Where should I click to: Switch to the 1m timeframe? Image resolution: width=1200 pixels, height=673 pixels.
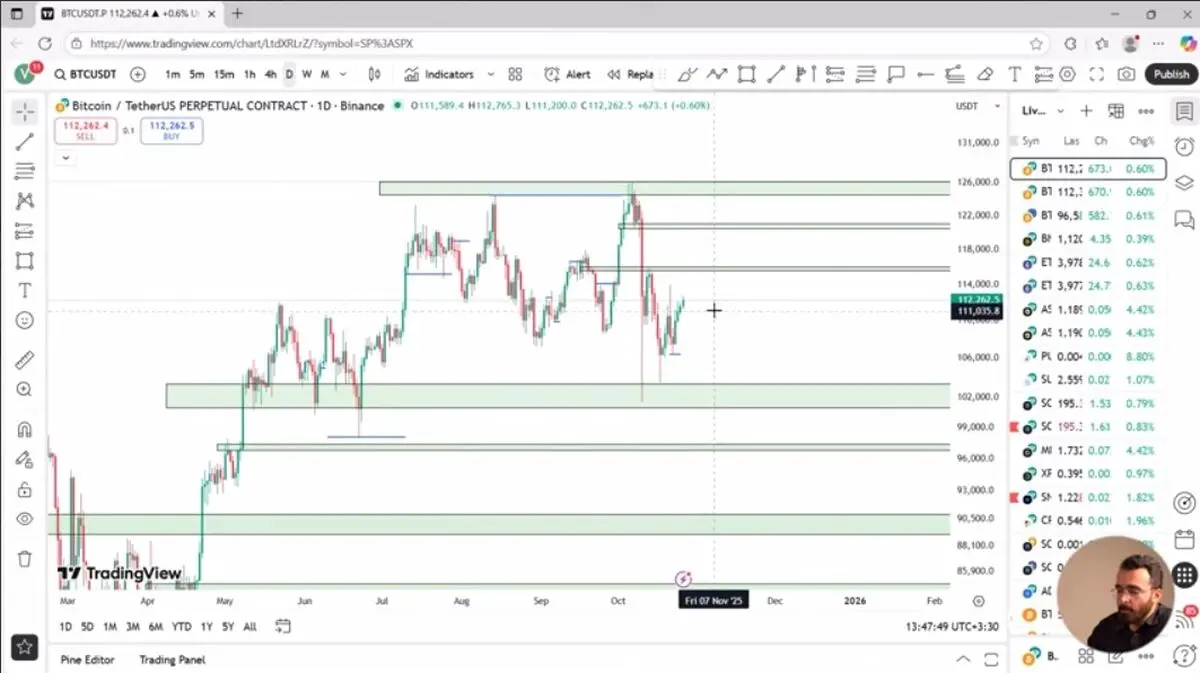173,74
